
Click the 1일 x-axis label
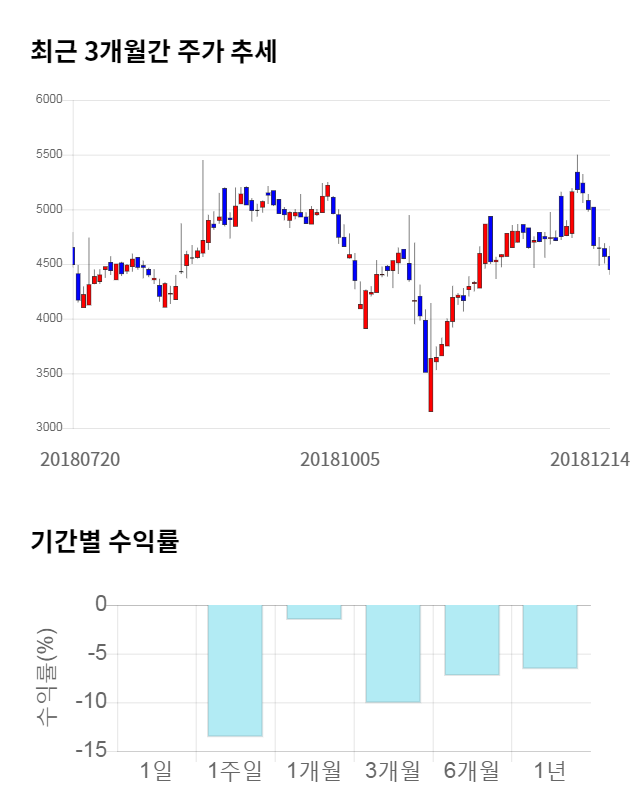[157, 771]
